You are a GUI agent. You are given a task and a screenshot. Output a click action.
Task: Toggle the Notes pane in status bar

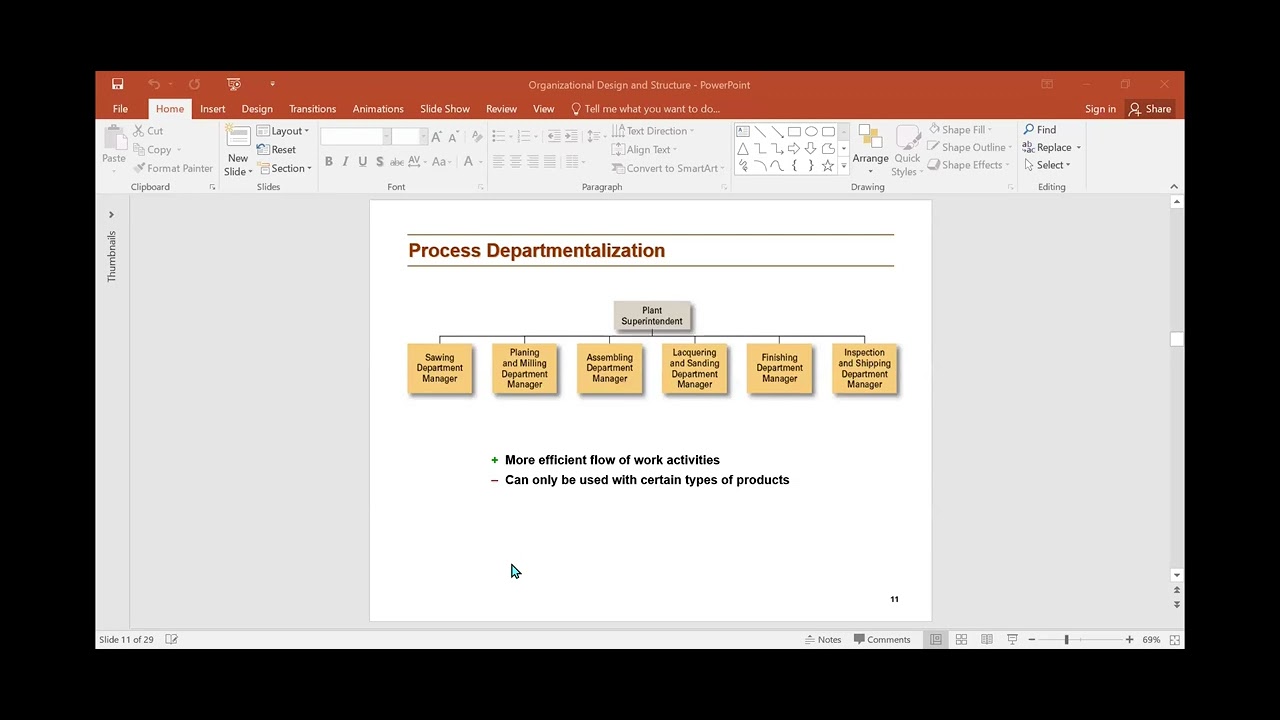823,640
